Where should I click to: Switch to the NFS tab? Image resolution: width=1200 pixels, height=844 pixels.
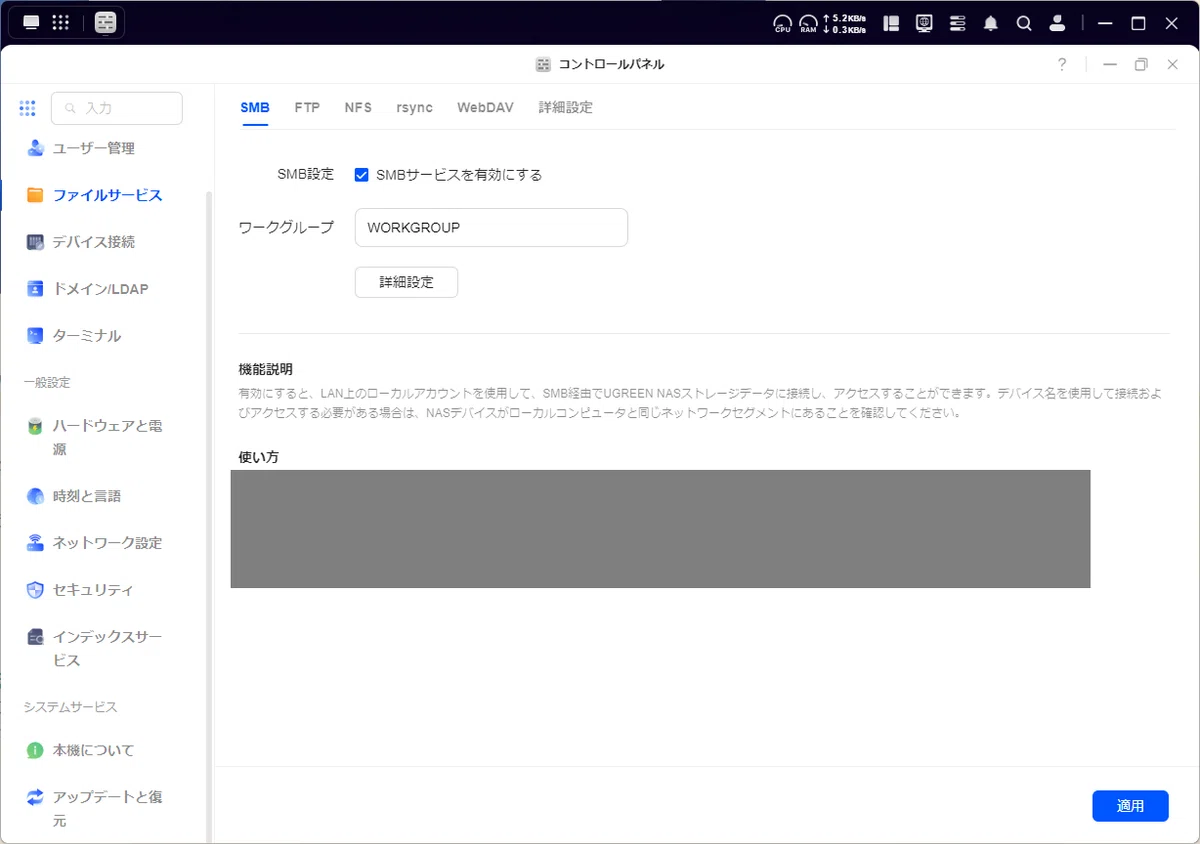coord(358,108)
